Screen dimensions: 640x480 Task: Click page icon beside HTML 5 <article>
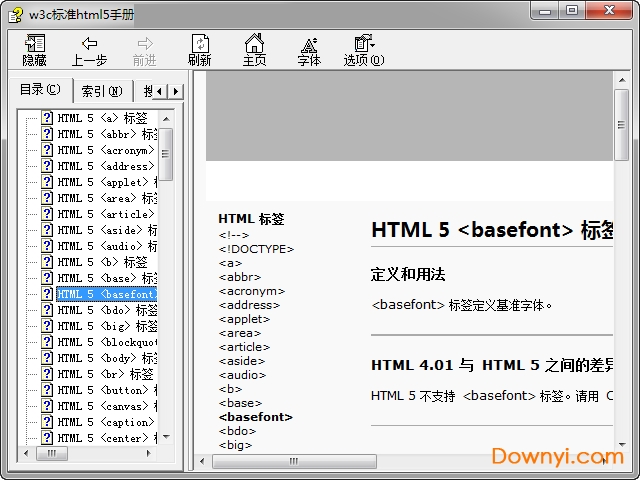coord(47,214)
